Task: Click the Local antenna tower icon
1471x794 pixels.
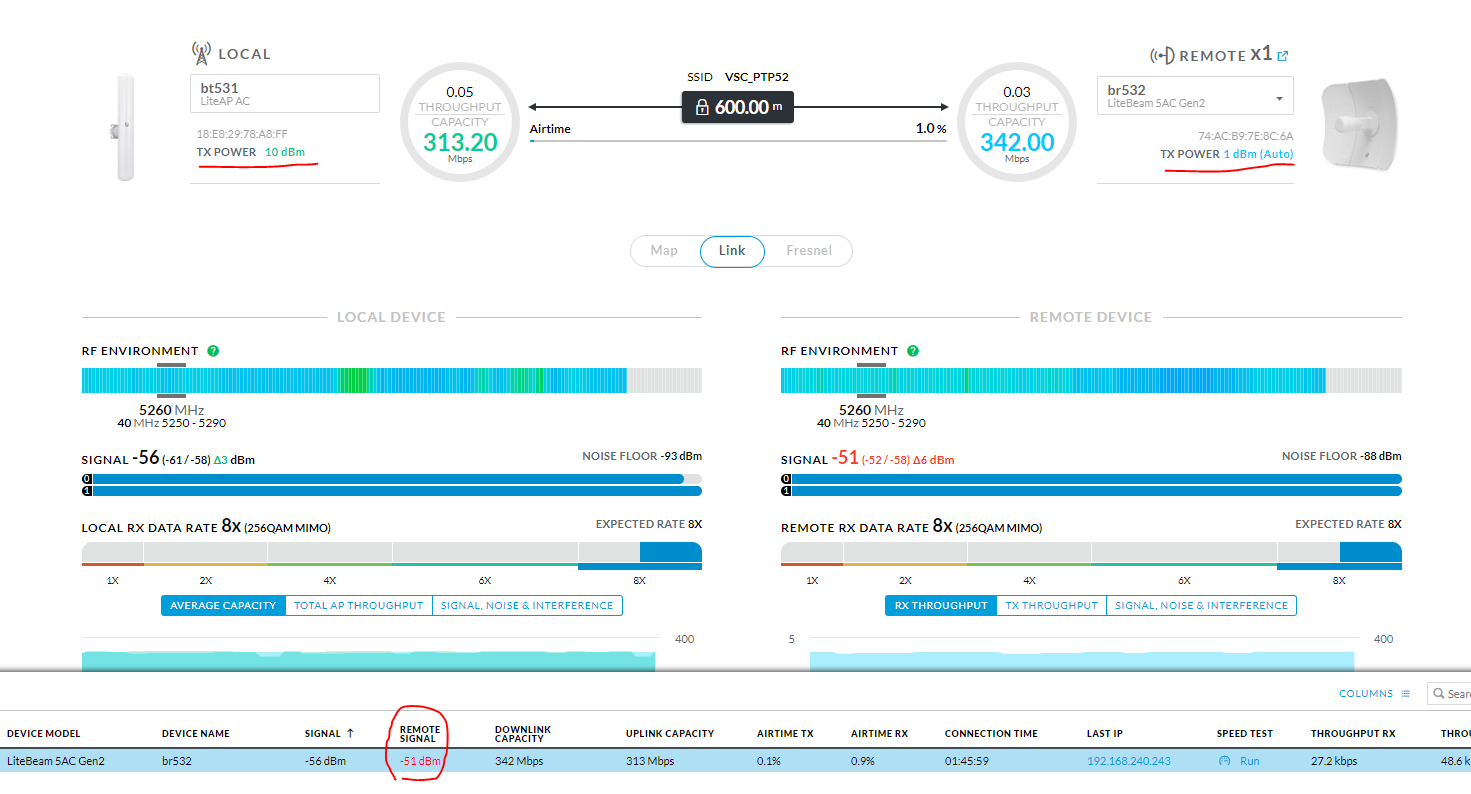Action: click(200, 53)
